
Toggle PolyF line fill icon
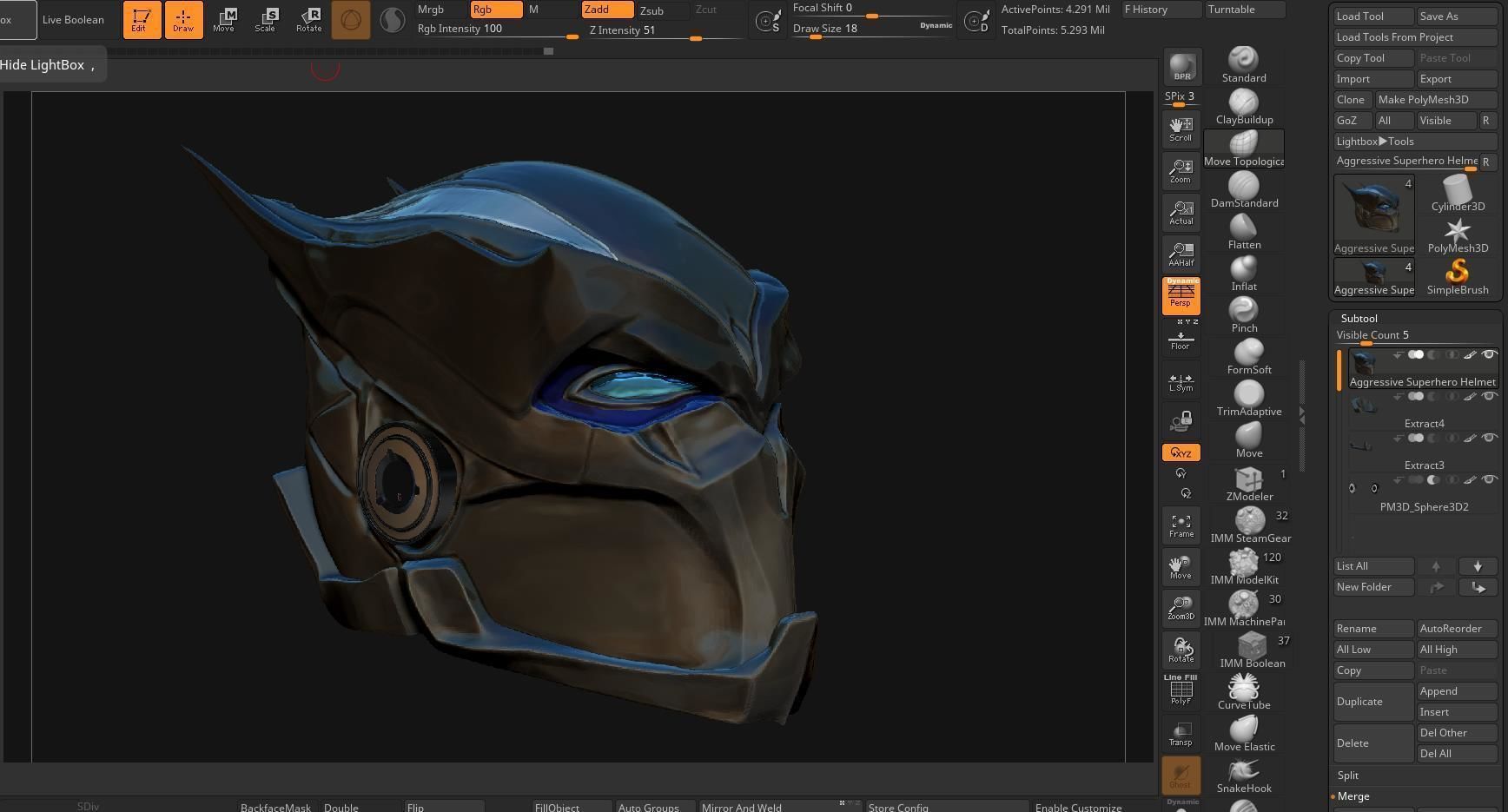[x=1181, y=690]
